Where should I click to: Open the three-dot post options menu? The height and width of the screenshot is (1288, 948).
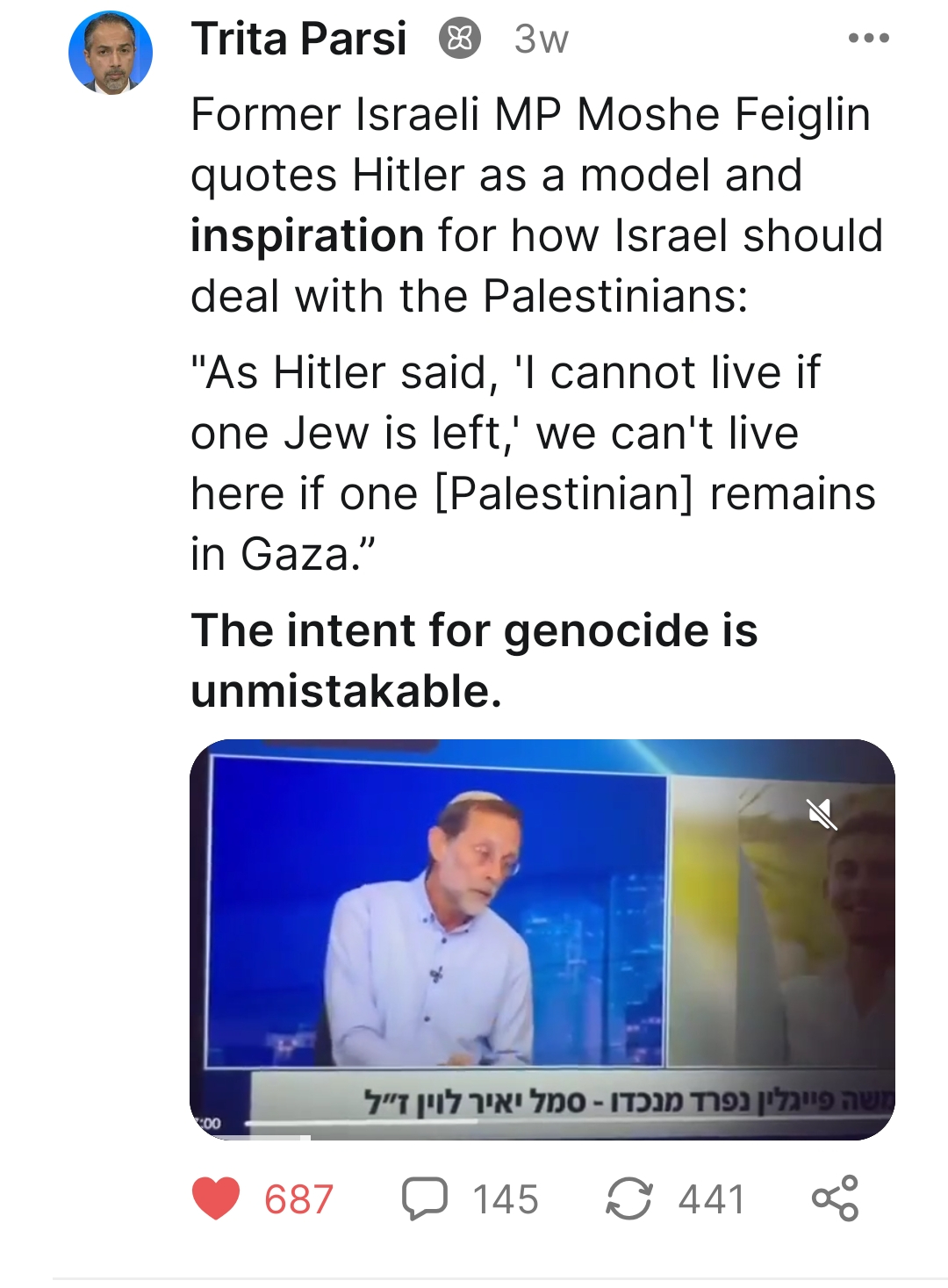click(869, 39)
